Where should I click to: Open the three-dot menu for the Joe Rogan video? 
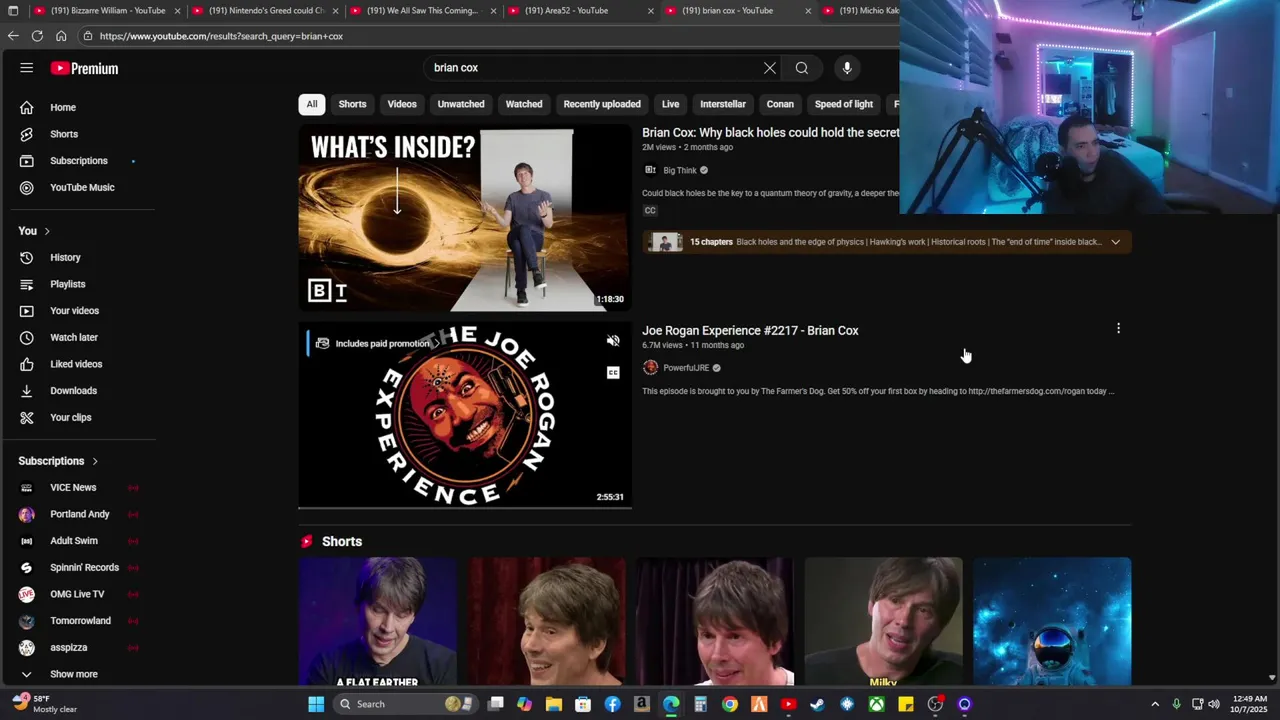(1118, 328)
